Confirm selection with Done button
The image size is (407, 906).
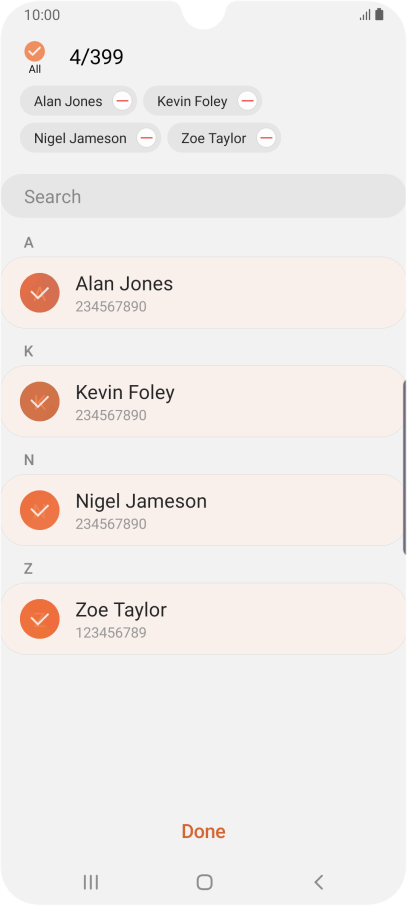204,831
